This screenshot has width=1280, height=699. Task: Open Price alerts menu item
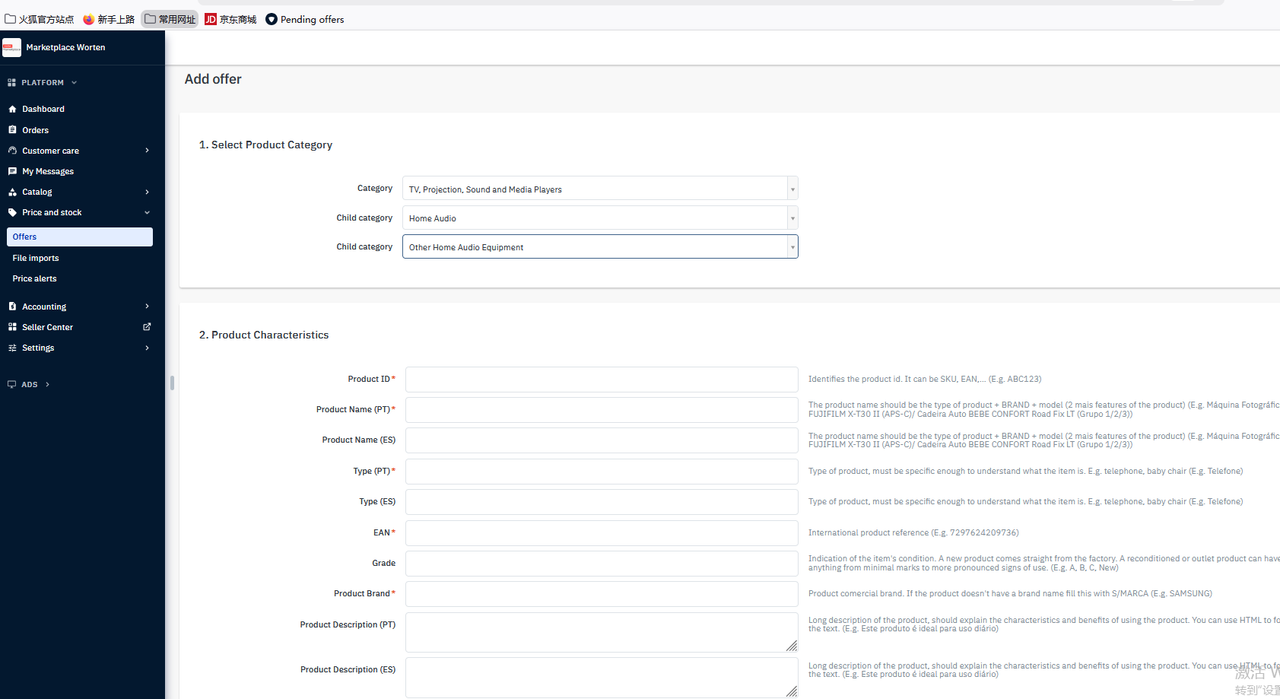pyautogui.click(x=35, y=279)
